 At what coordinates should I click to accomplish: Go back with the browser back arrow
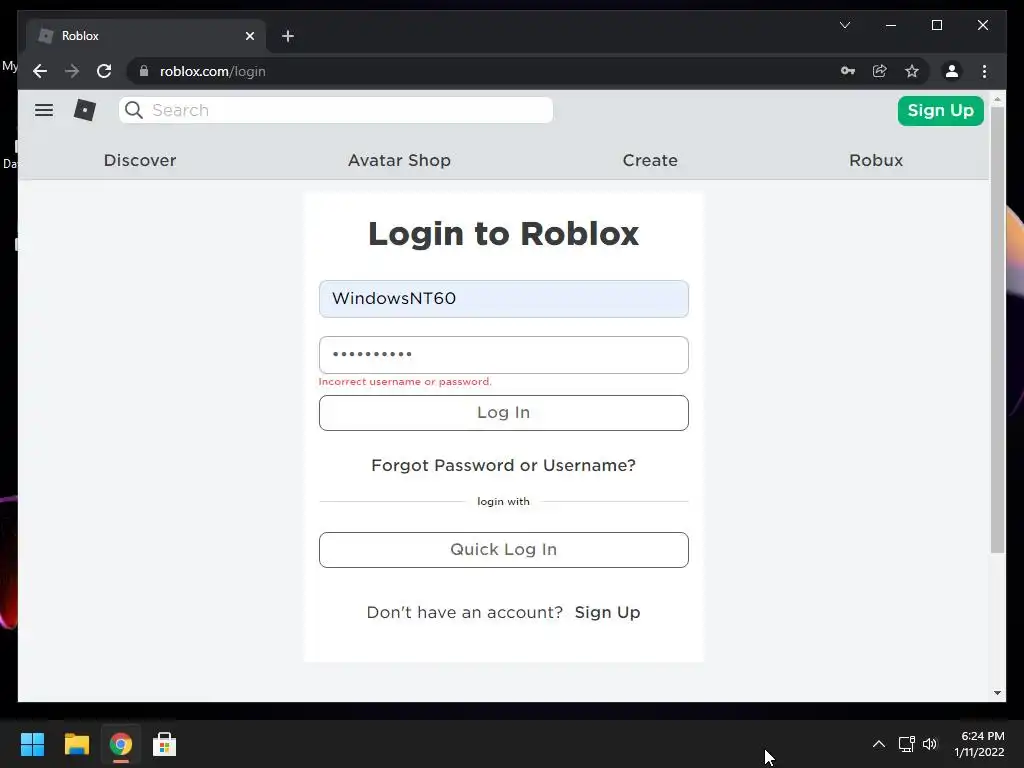click(40, 71)
